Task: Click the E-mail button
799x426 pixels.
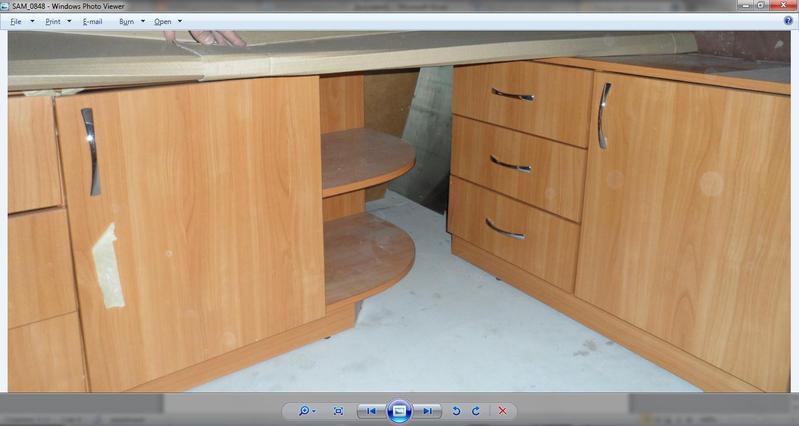Action: click(x=92, y=21)
